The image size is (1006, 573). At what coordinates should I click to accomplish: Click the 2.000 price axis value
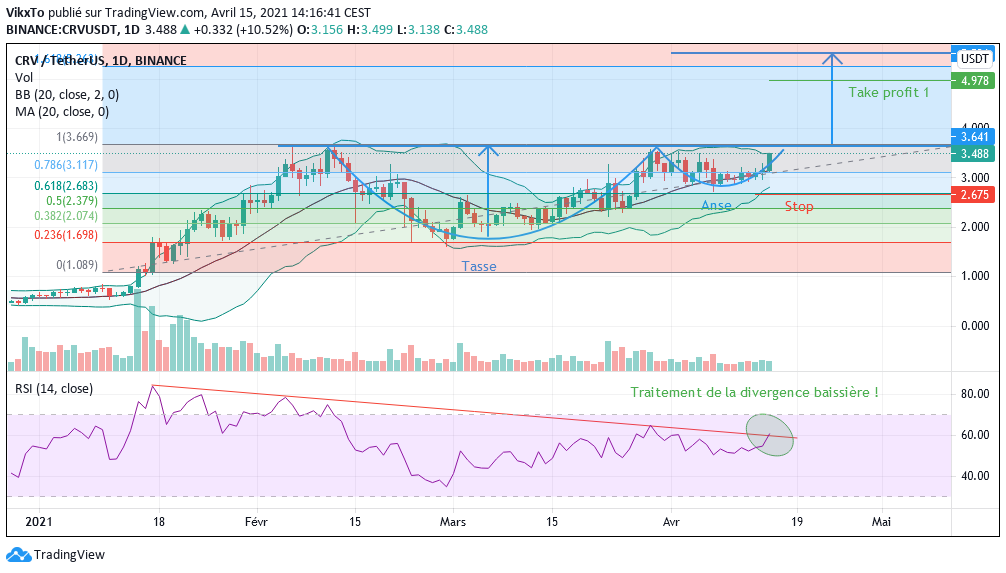[975, 227]
